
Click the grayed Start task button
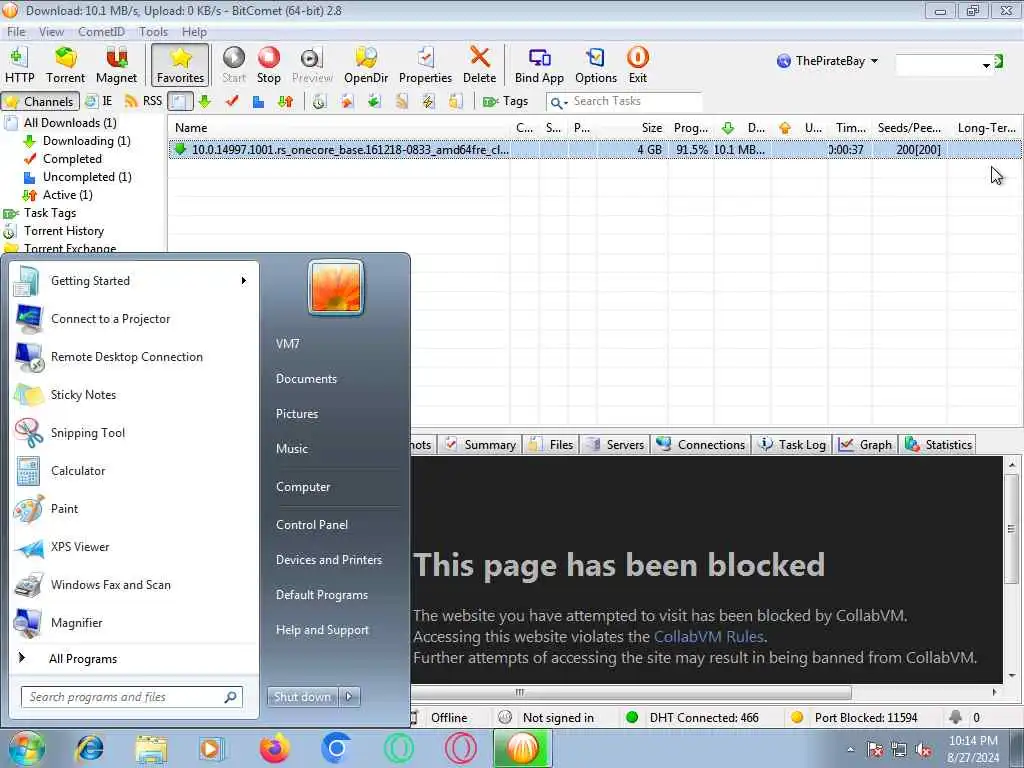tap(233, 65)
